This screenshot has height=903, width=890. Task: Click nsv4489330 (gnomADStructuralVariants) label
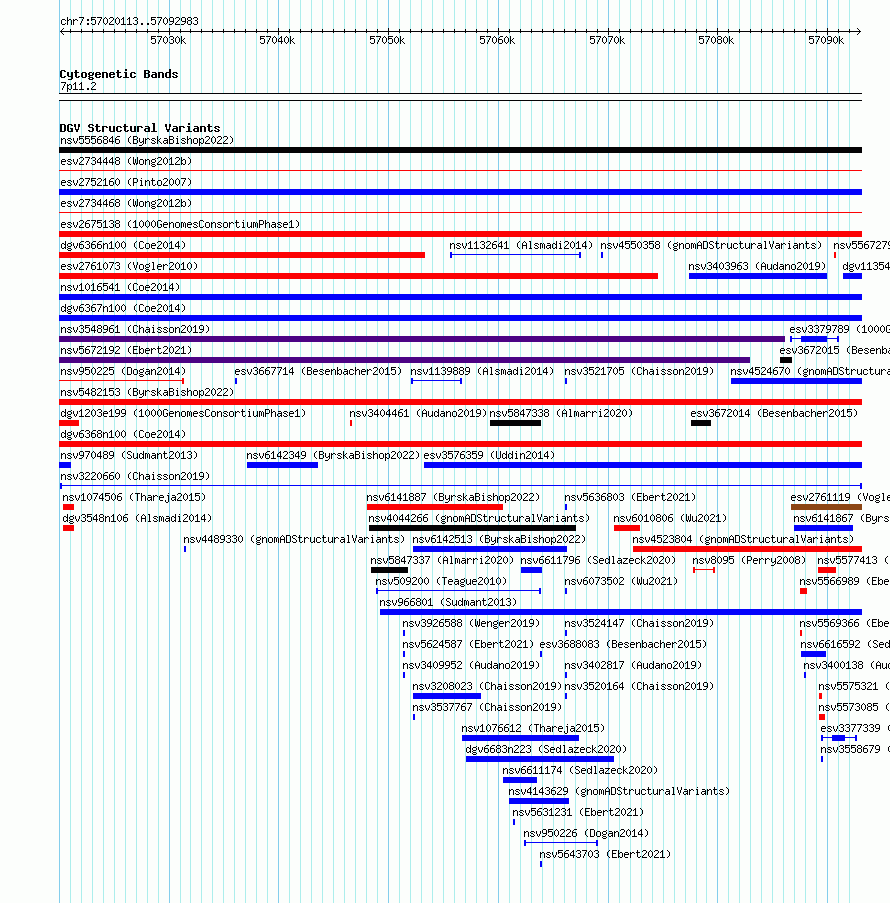coord(294,540)
